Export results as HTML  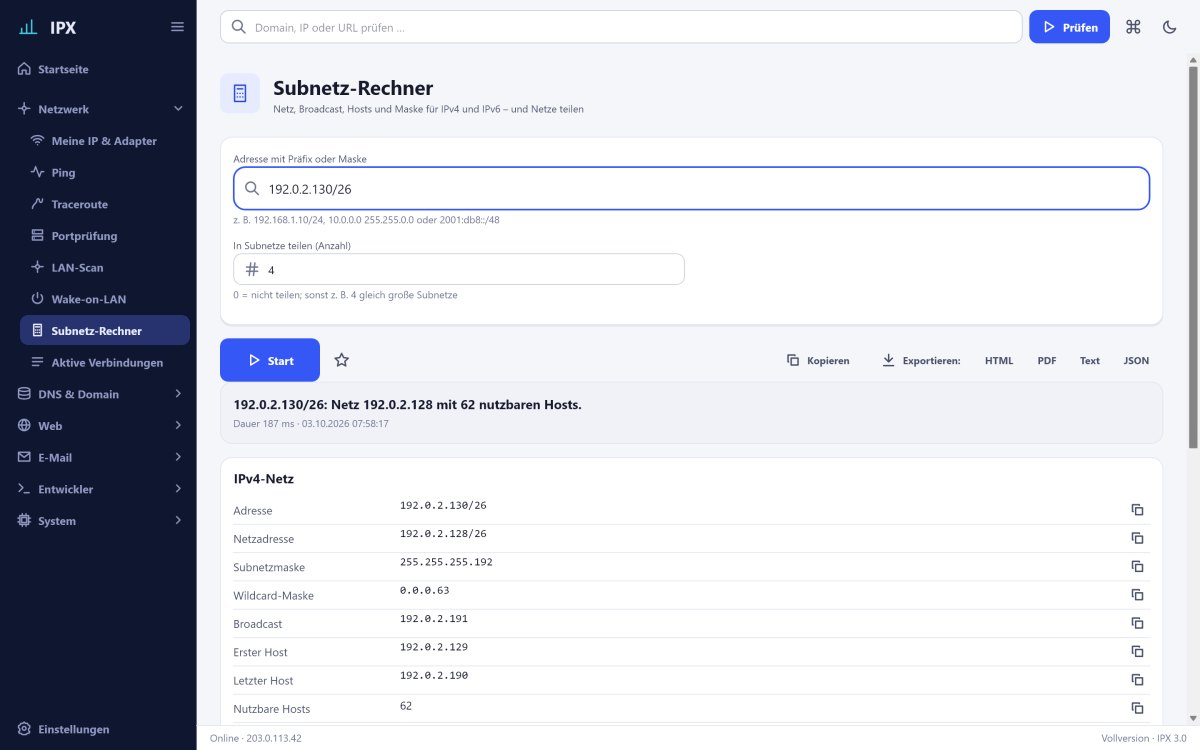(999, 360)
